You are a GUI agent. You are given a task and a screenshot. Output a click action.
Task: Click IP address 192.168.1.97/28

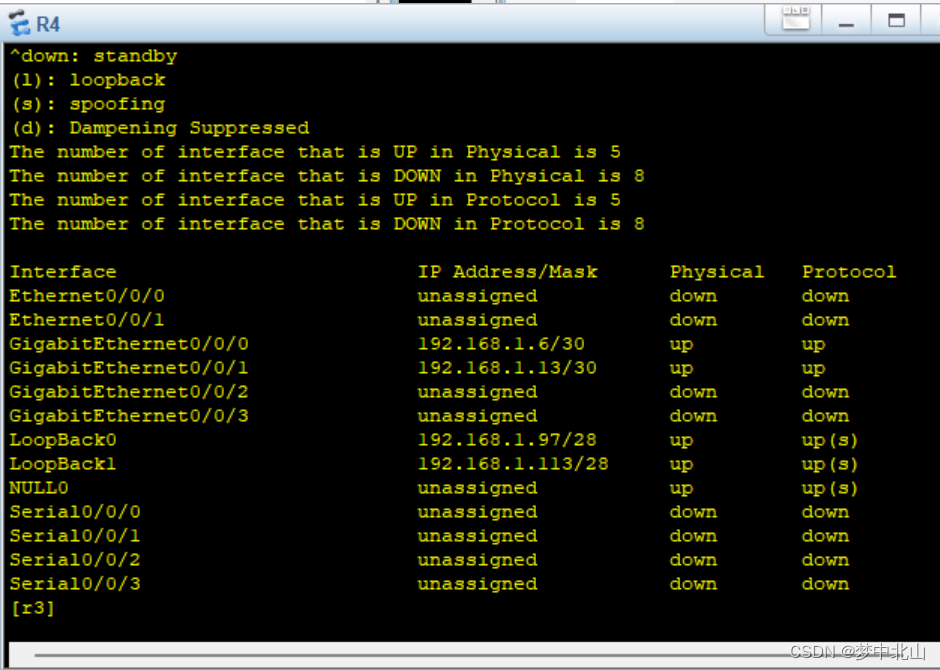[507, 439]
